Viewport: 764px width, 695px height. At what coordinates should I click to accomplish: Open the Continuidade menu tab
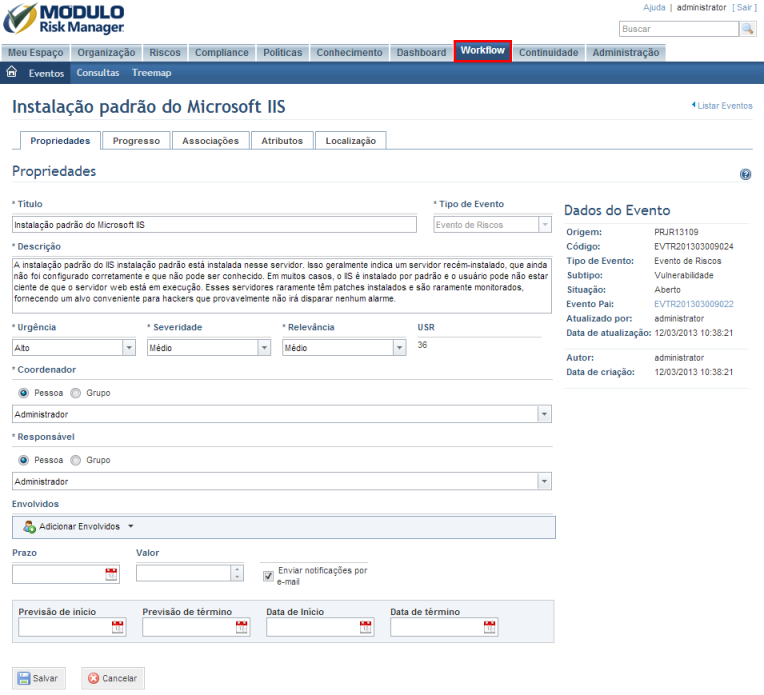click(548, 53)
